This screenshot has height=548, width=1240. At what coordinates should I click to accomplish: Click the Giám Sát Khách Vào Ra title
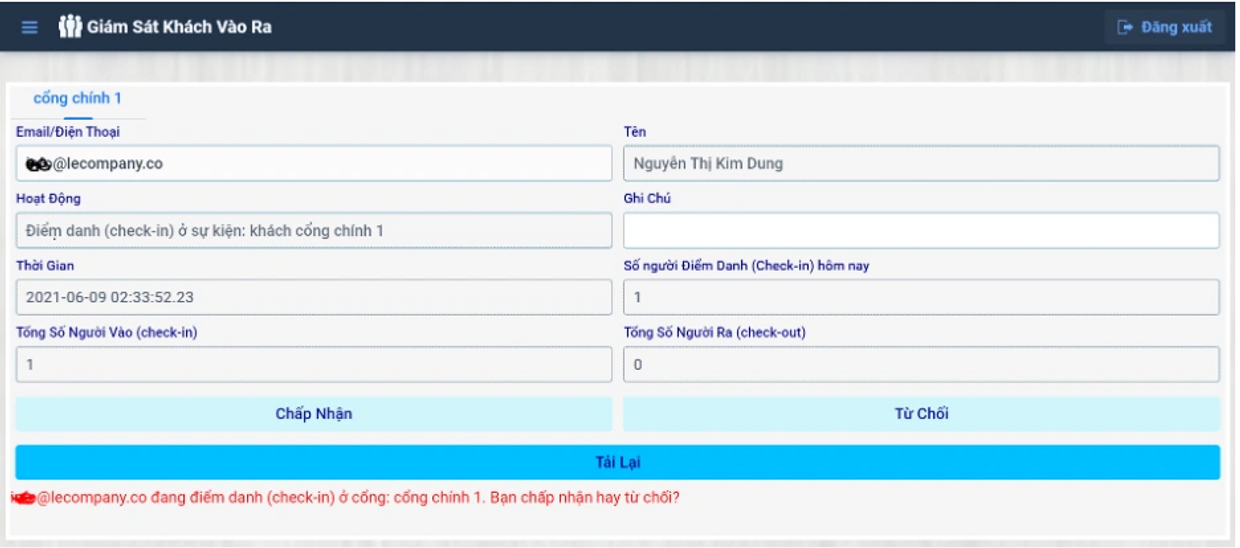click(179, 27)
